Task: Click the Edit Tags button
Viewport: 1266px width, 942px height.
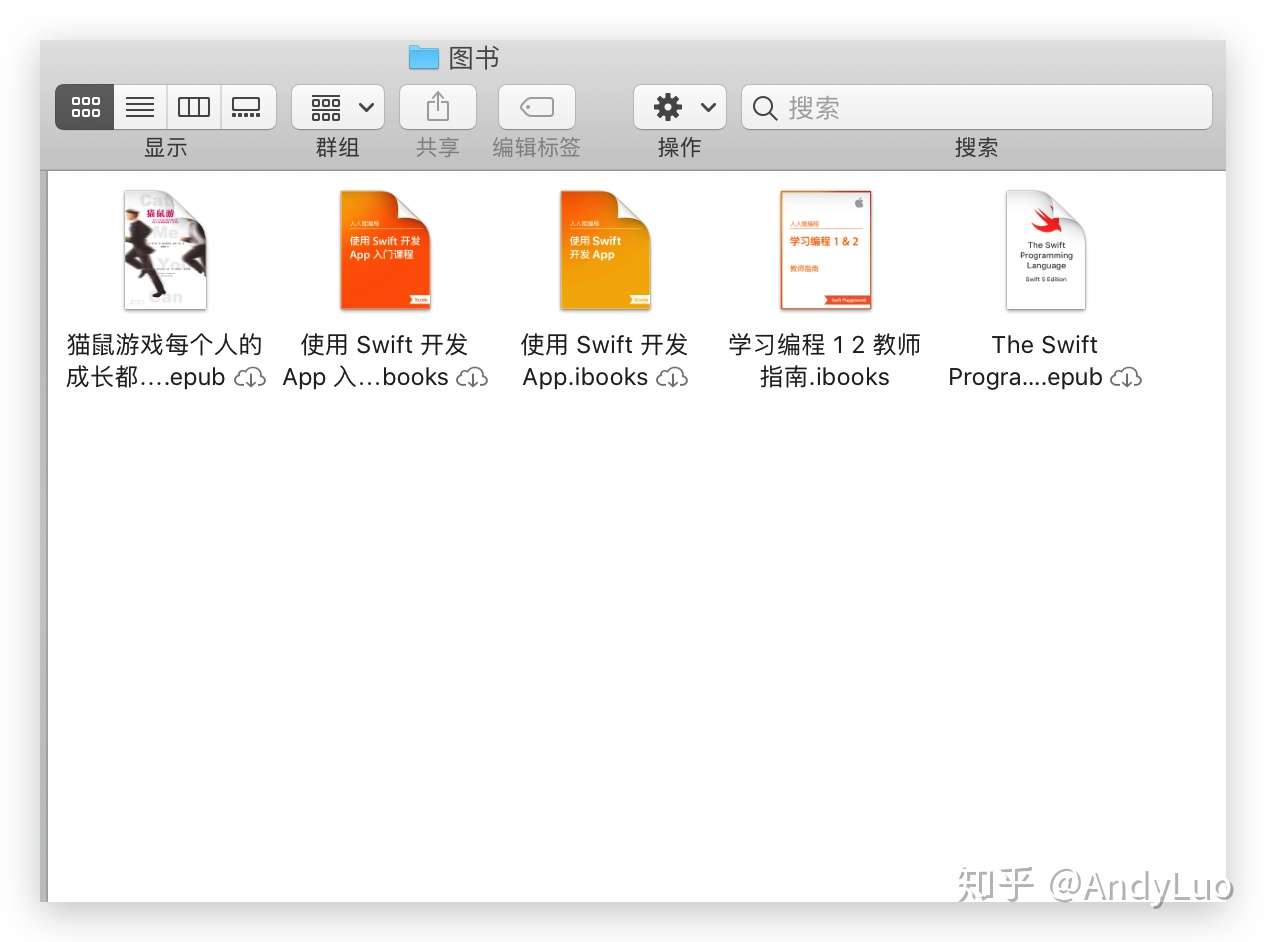Action: pyautogui.click(x=537, y=107)
